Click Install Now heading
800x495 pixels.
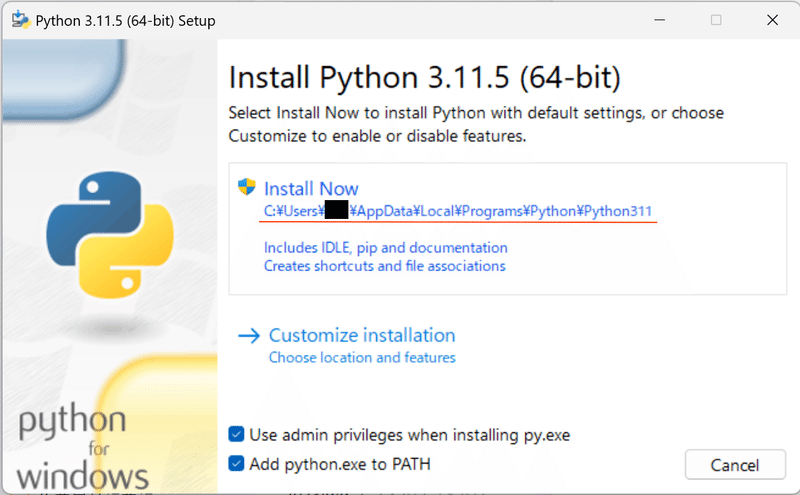pyautogui.click(x=311, y=188)
